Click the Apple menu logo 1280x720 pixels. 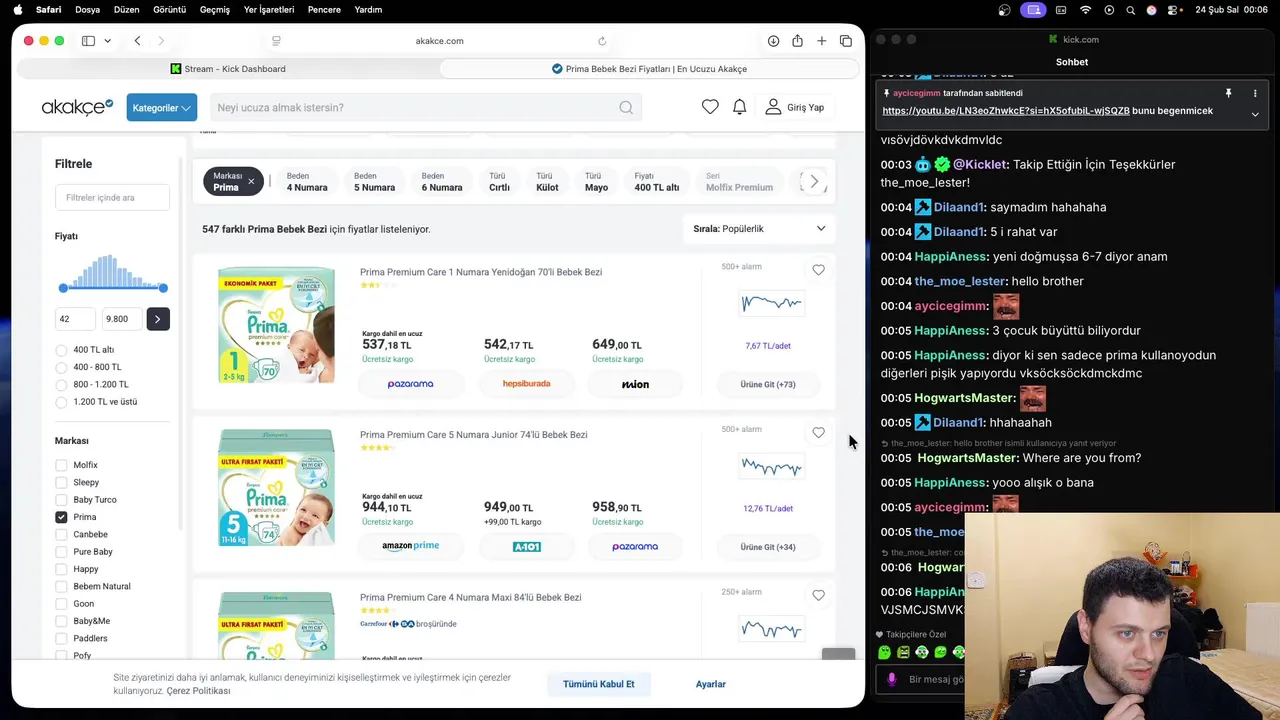pyautogui.click(x=17, y=10)
